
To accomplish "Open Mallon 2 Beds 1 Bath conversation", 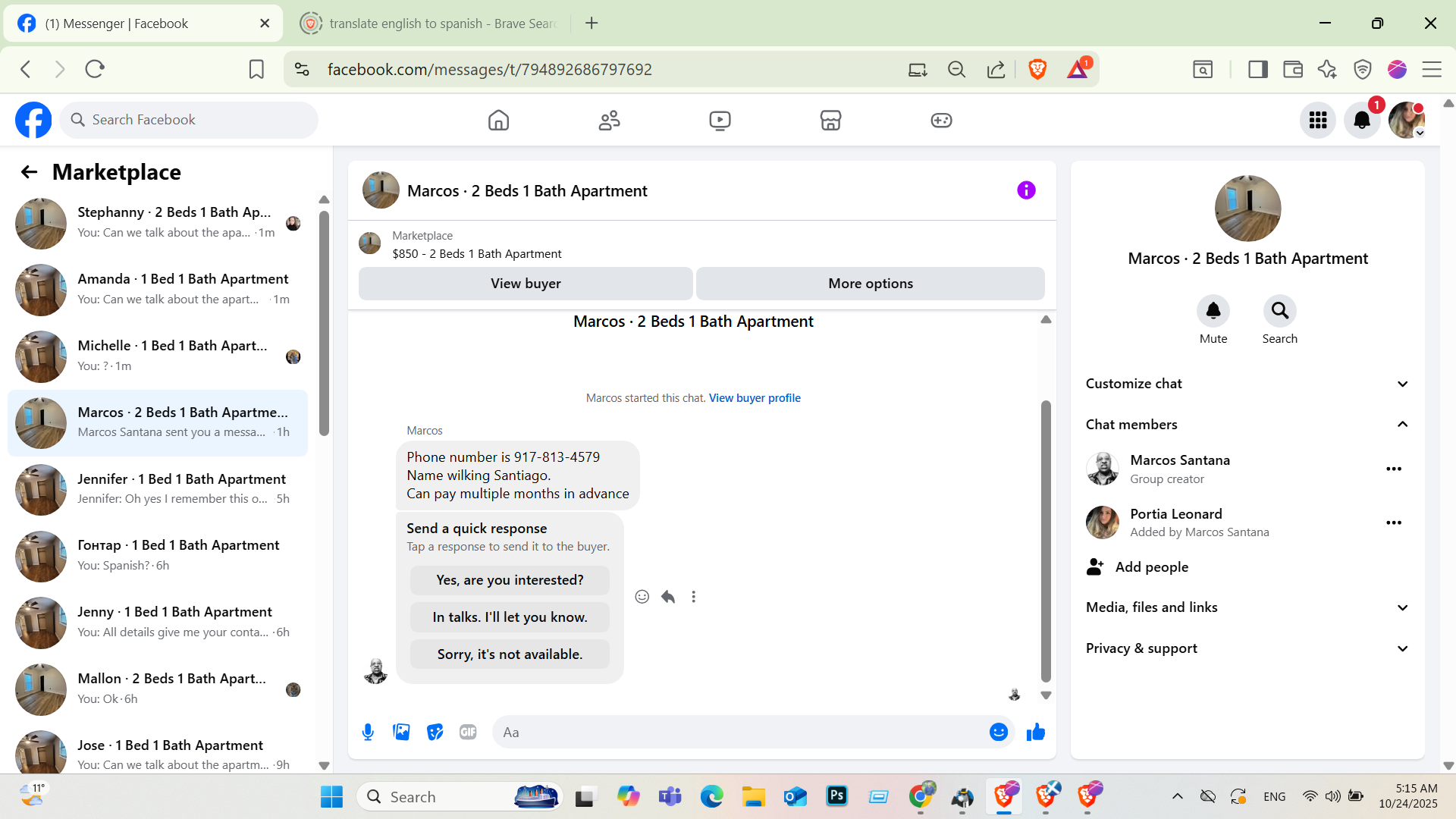I will (158, 689).
